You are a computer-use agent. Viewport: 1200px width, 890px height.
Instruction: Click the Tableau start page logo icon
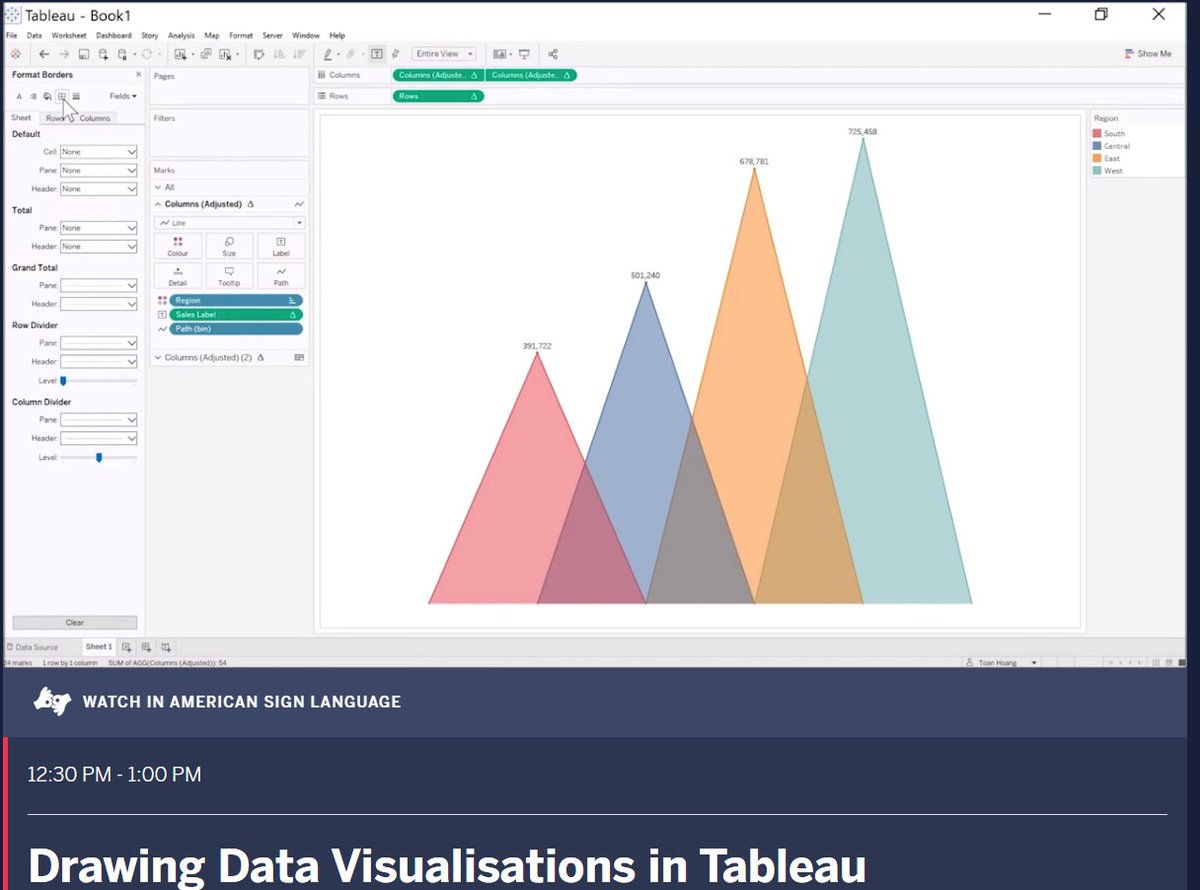pyautogui.click(x=15, y=54)
